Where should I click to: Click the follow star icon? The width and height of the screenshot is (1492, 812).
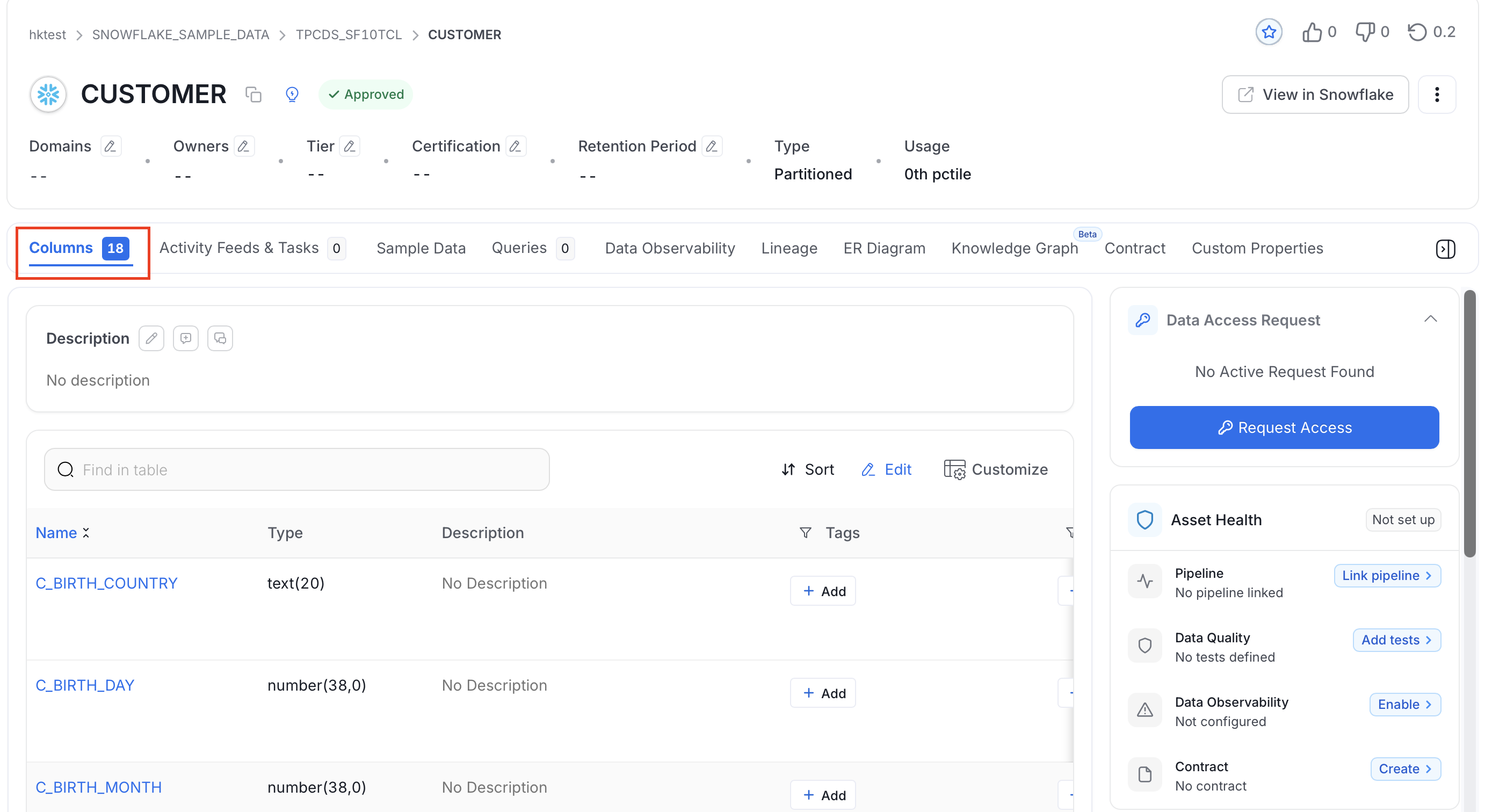click(1269, 32)
